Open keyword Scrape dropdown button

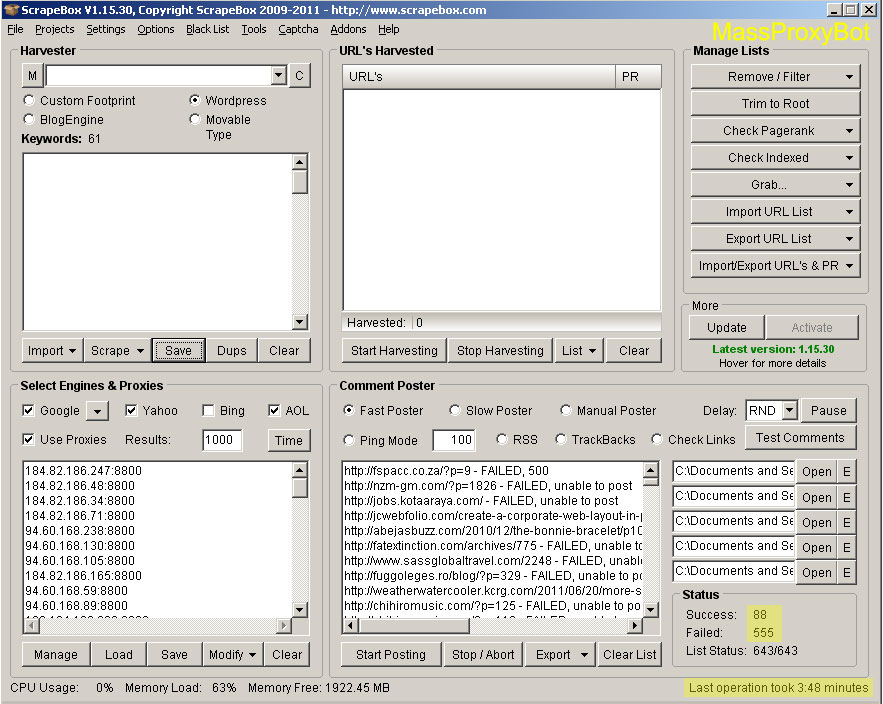117,351
